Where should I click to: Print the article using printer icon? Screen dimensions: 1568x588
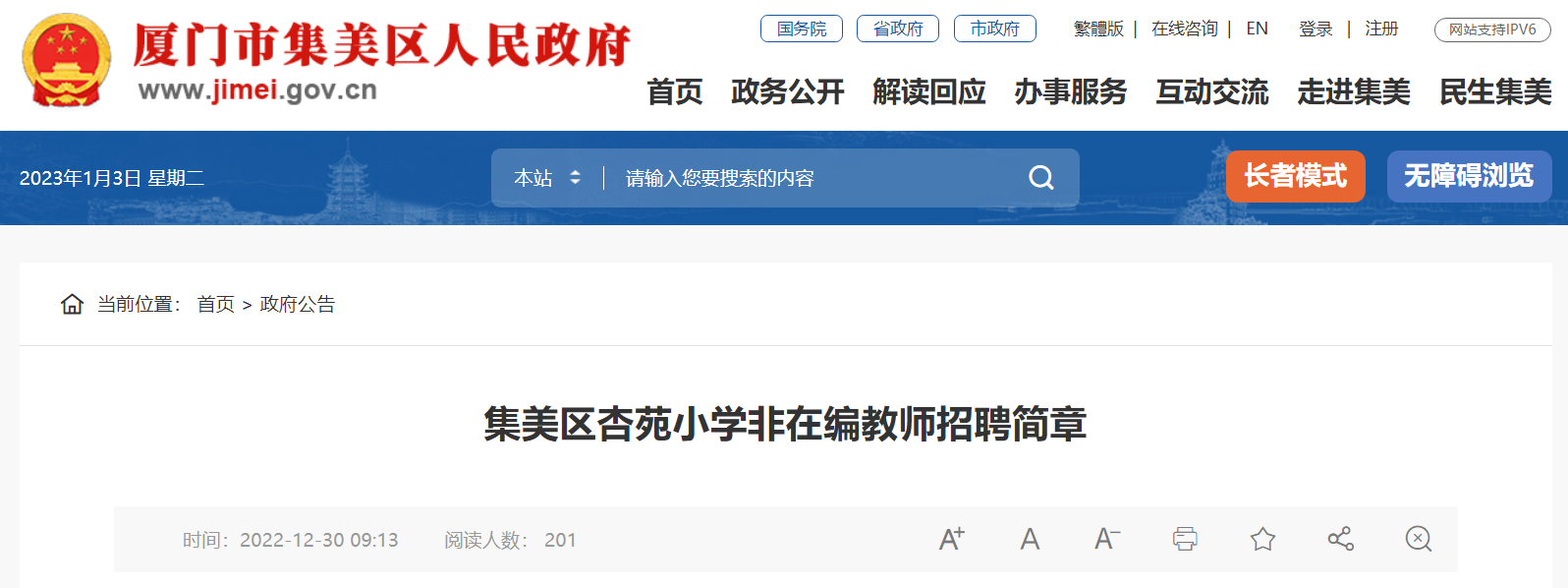1185,539
